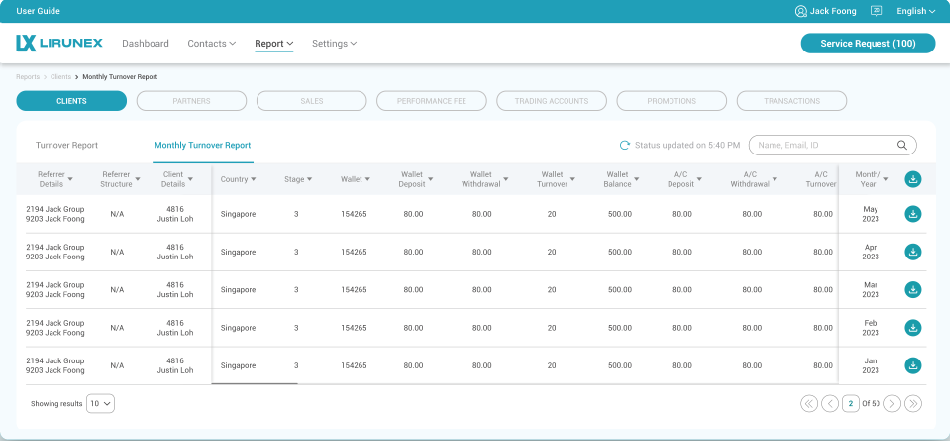The height and width of the screenshot is (441, 950).
Task: Download the Apr row report
Action: tap(912, 252)
